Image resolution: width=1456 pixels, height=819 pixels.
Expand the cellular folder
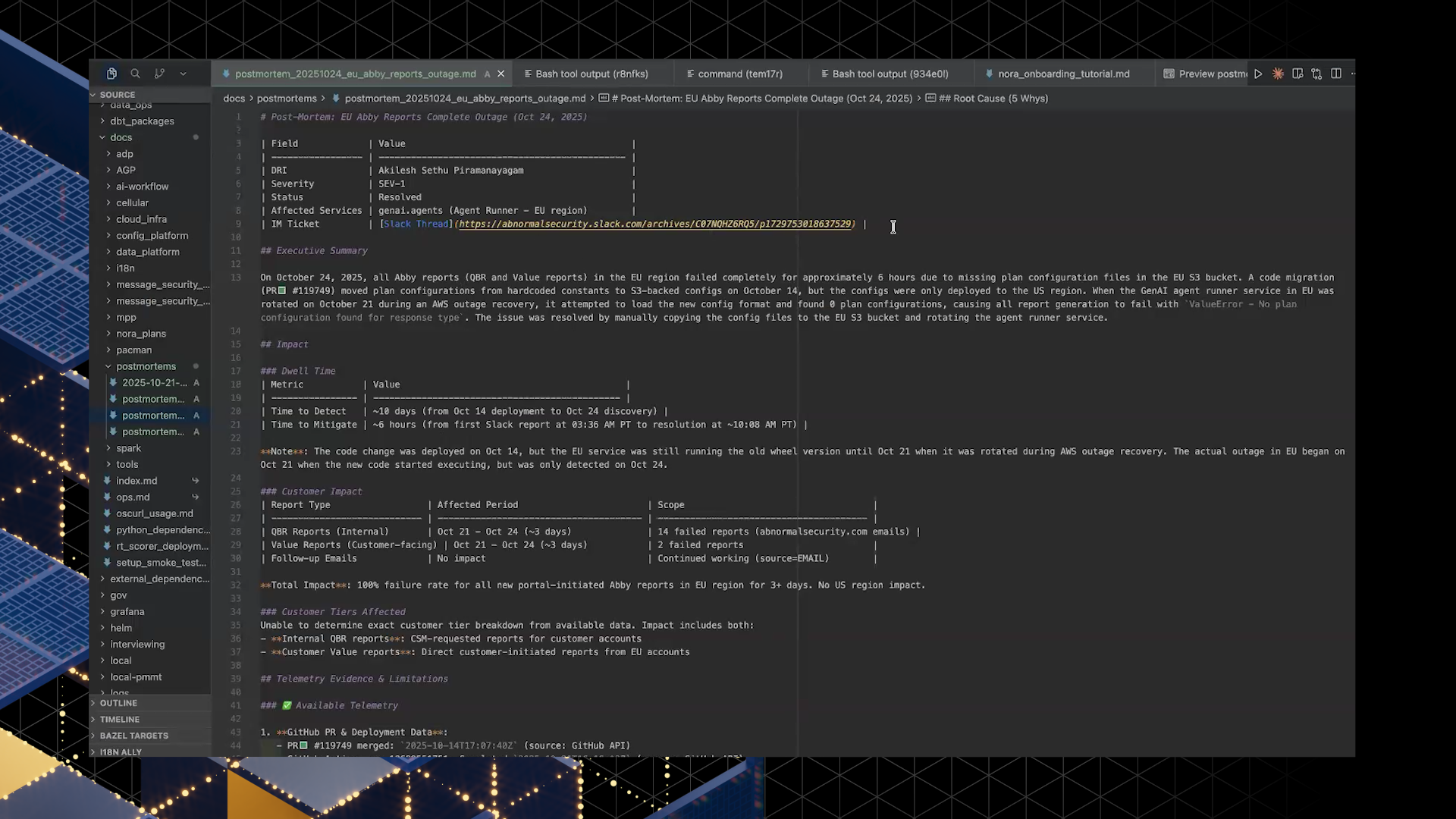point(132,203)
